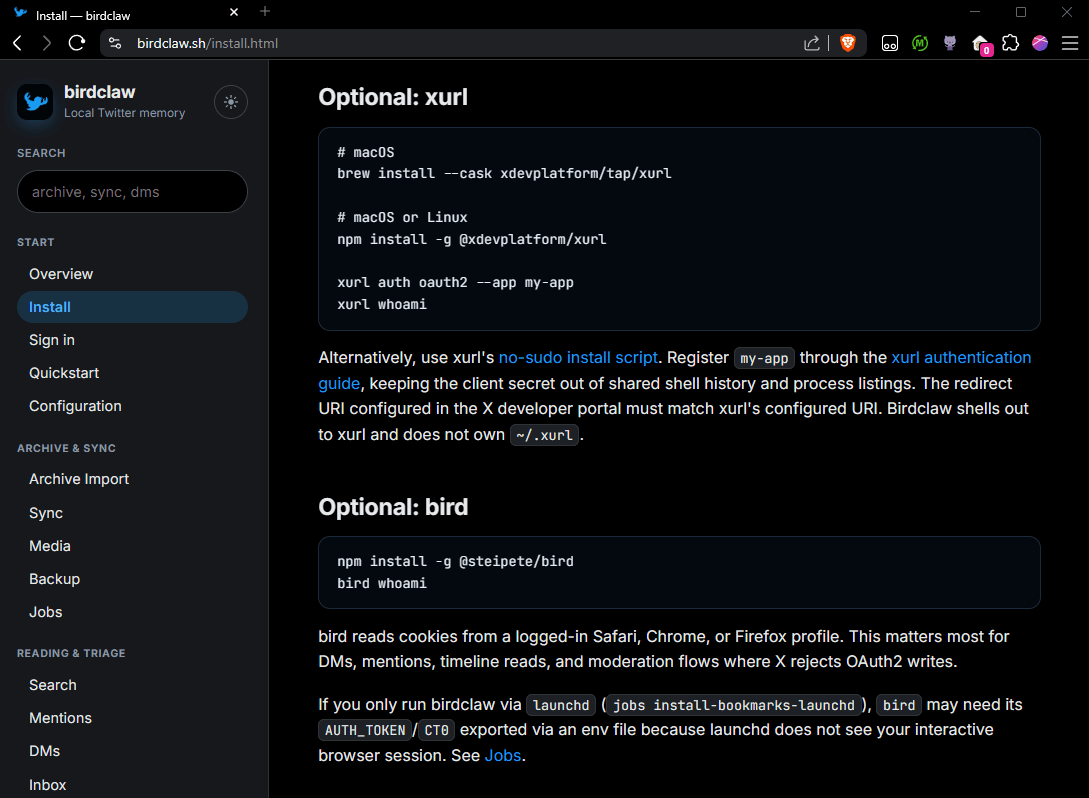
Task: Open the Mentions page
Action: point(60,718)
